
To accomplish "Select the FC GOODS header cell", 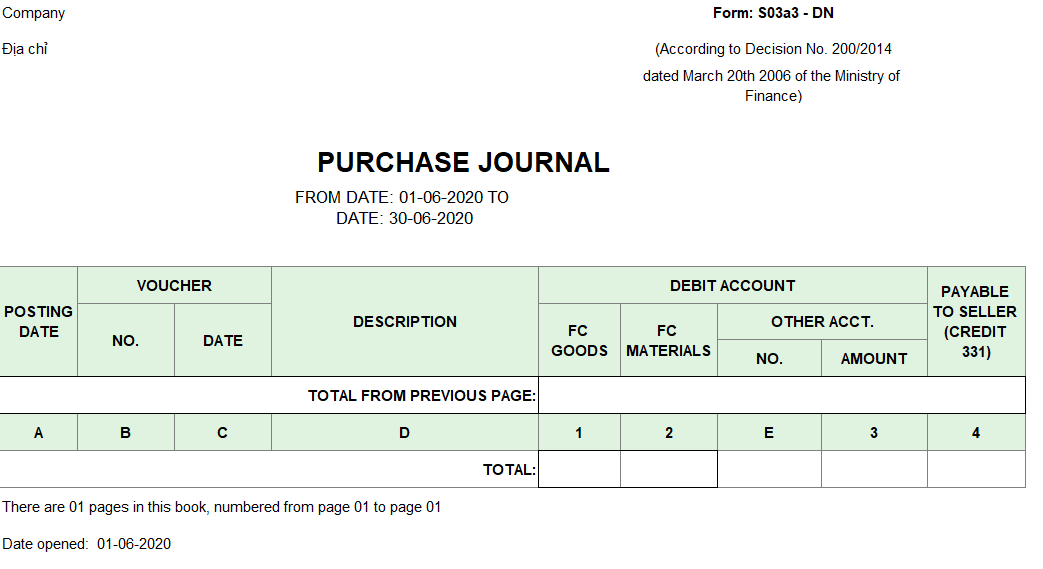I will (579, 341).
